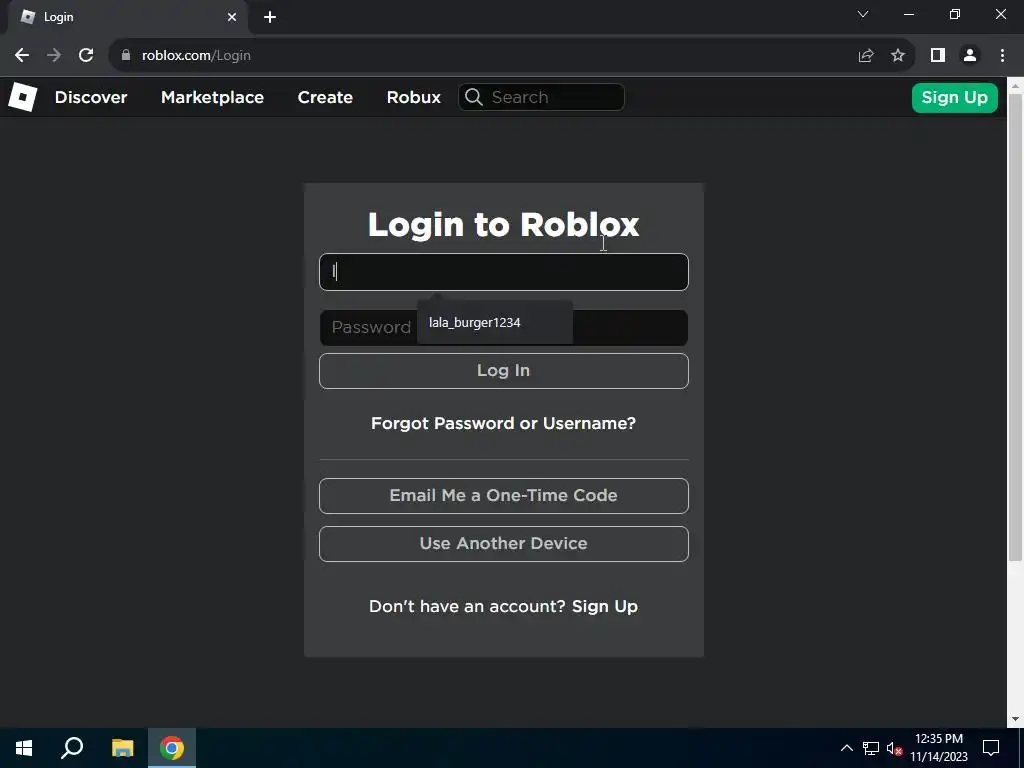Click Use Another Device button

[504, 544]
